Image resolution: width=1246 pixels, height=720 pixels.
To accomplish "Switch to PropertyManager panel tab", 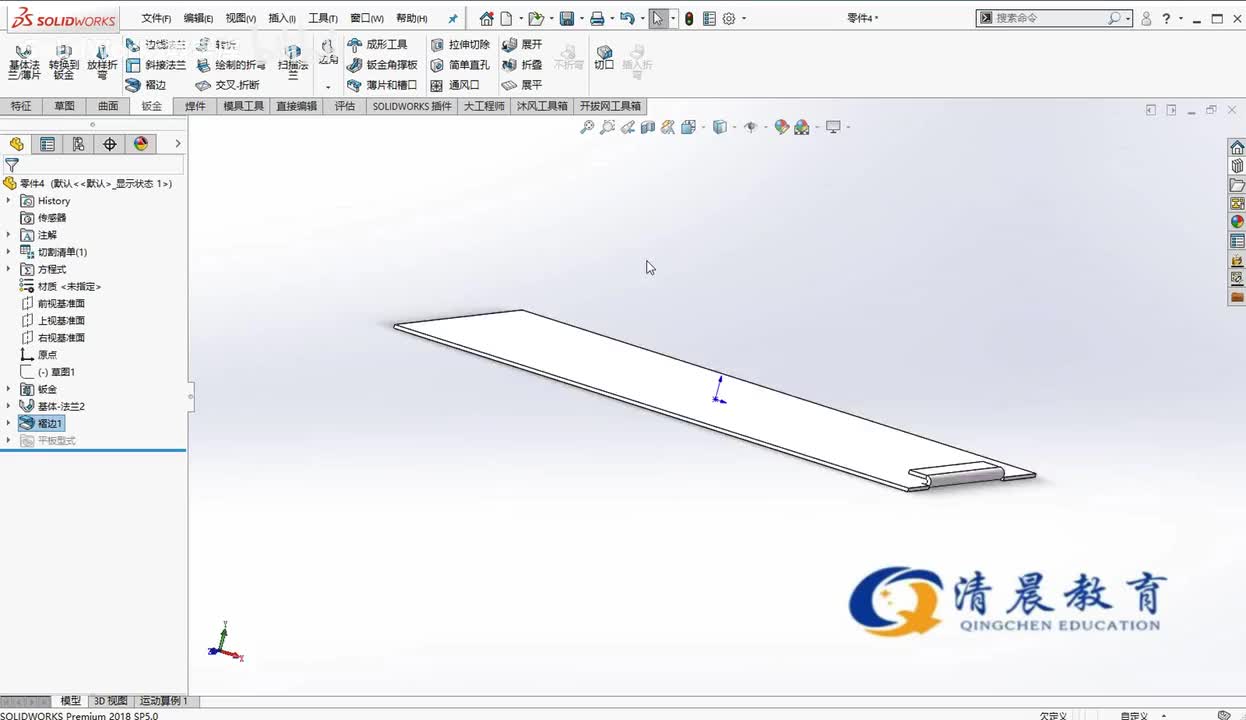I will [47, 144].
